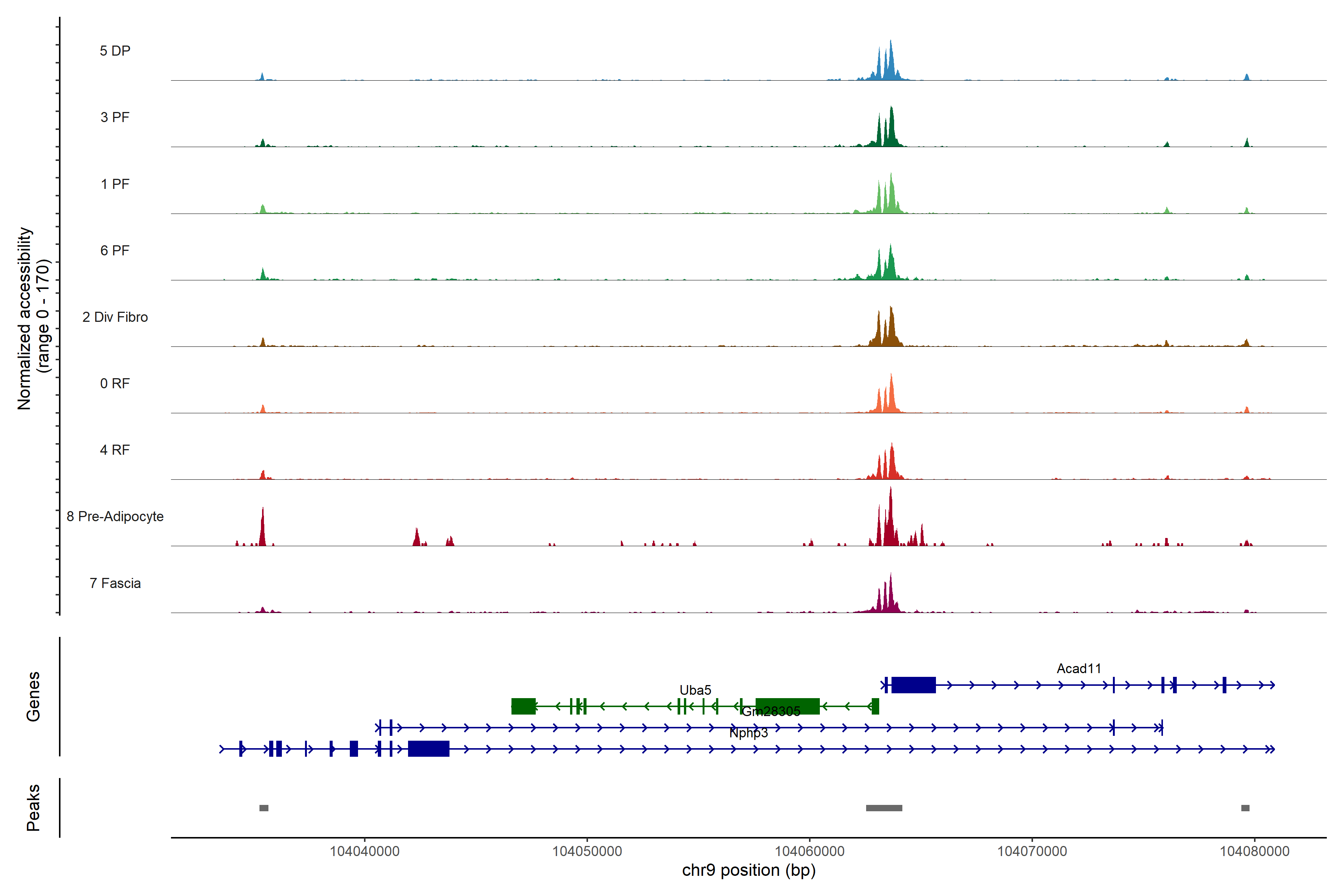Click the large blue Acad11 exon block

point(913,685)
